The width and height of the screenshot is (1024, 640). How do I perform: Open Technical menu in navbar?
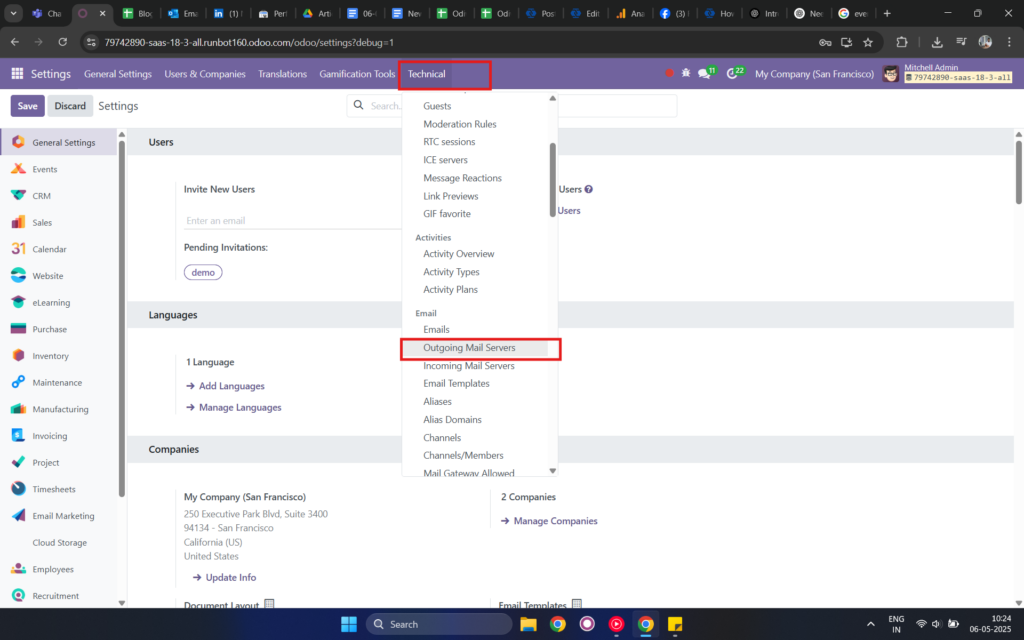click(426, 74)
